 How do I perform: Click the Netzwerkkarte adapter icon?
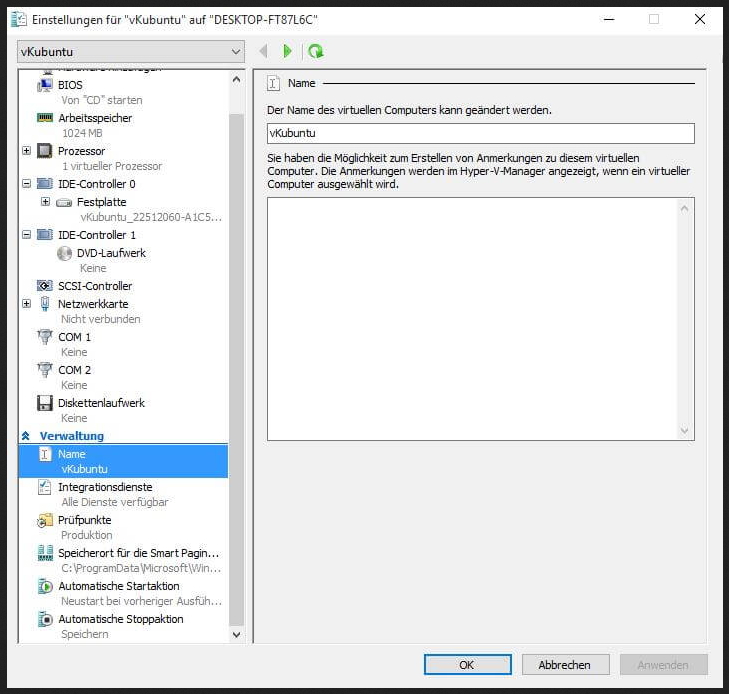(45, 304)
